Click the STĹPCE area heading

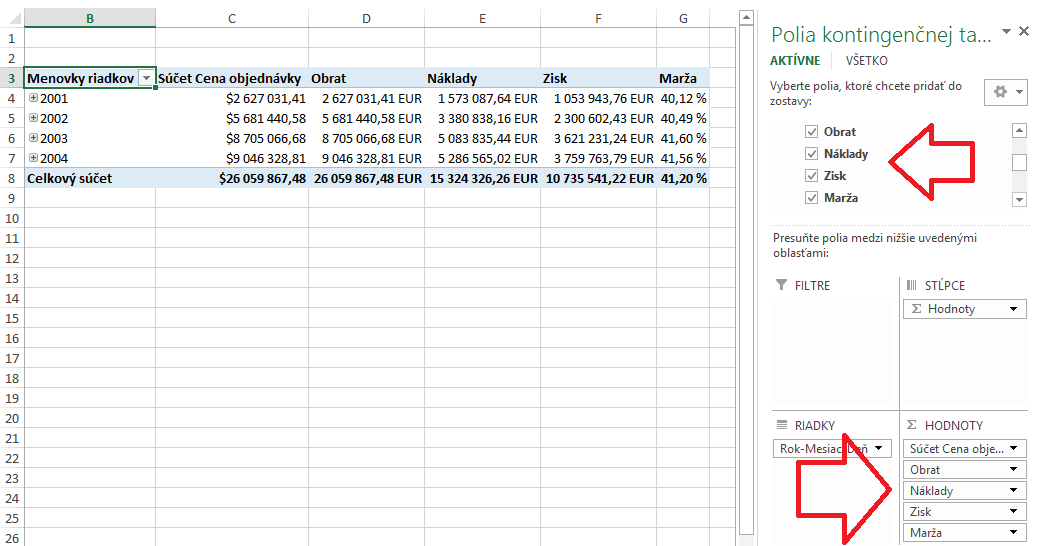[x=945, y=286]
